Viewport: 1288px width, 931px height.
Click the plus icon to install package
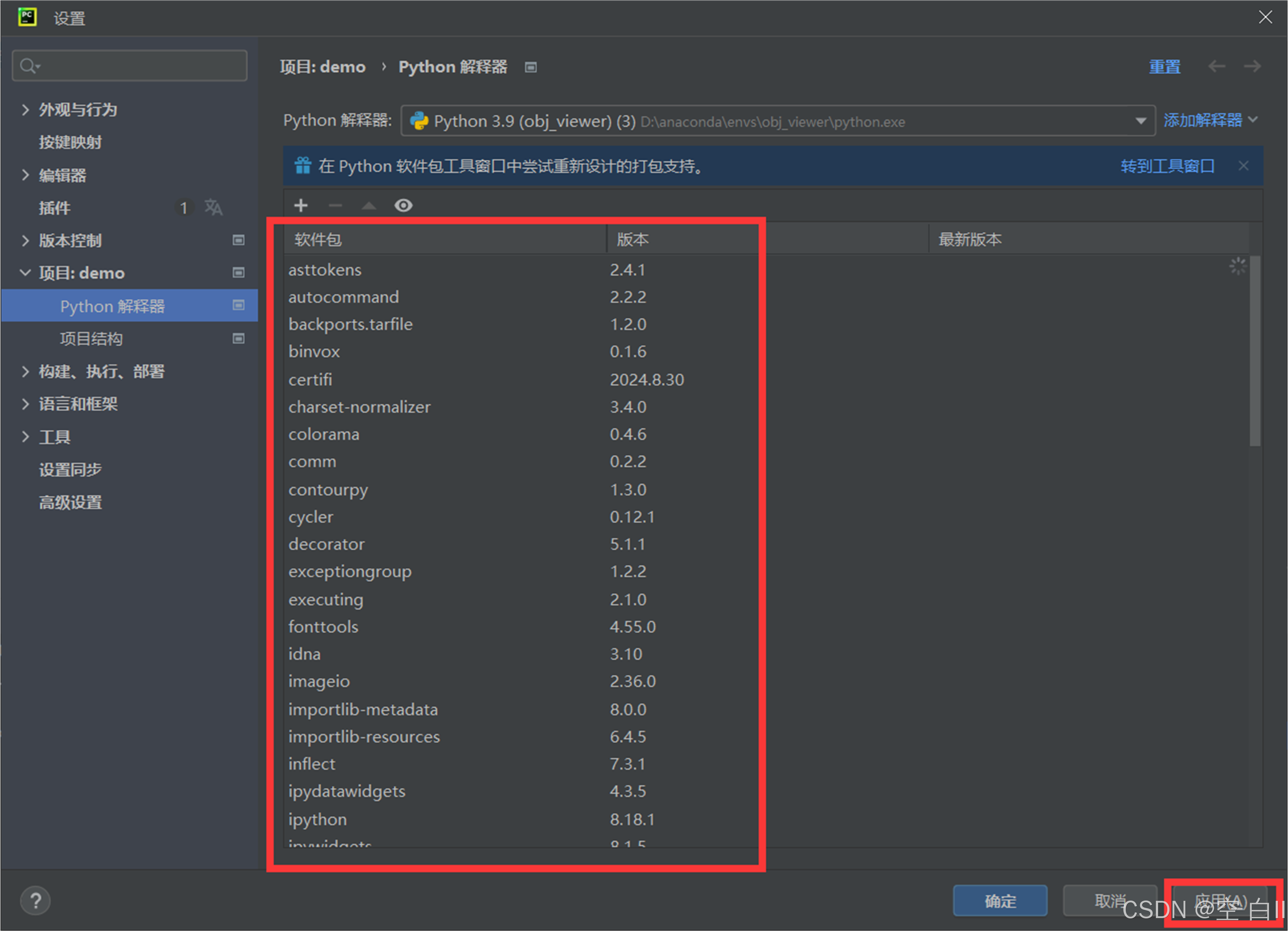301,205
